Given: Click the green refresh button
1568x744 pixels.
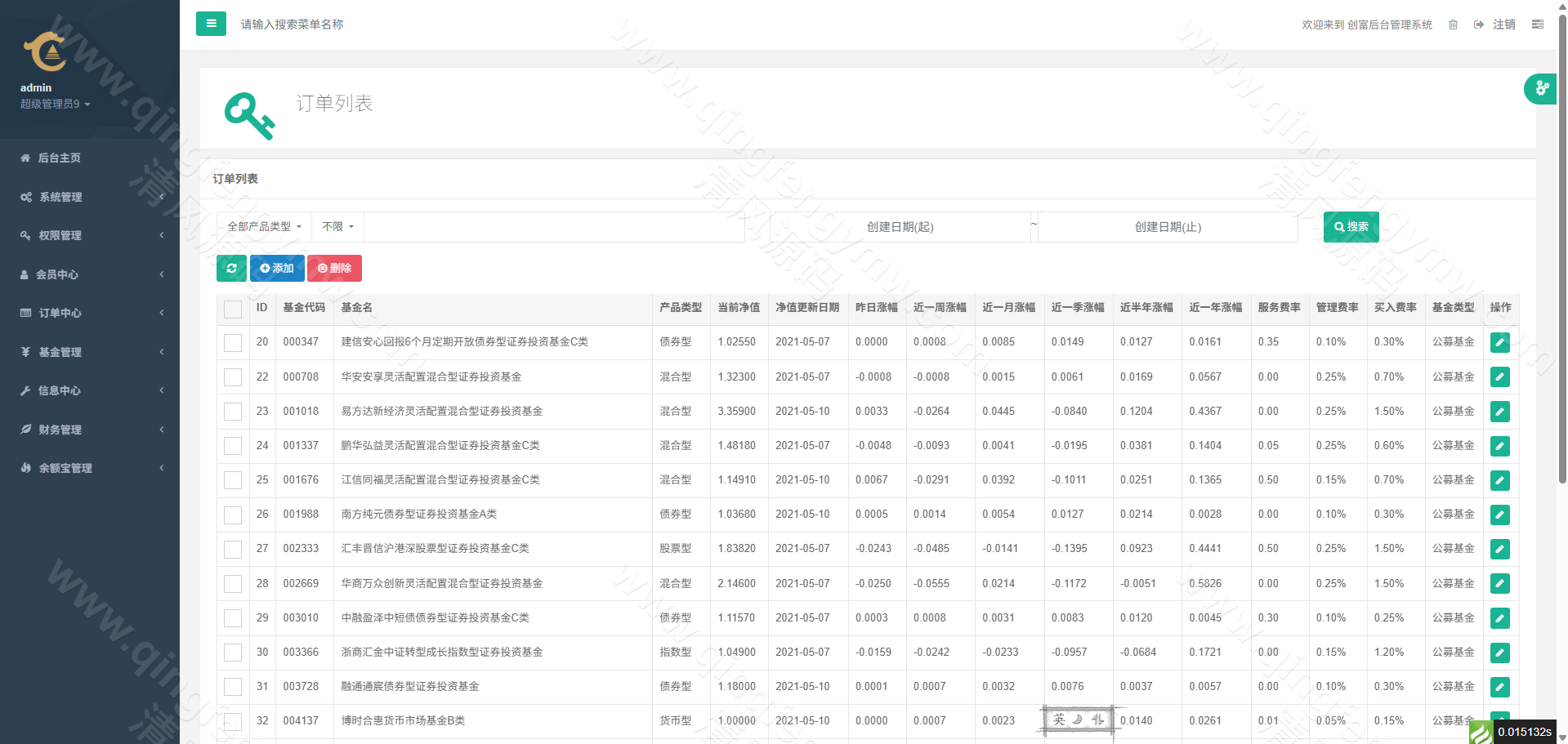Looking at the screenshot, I should click(x=231, y=268).
